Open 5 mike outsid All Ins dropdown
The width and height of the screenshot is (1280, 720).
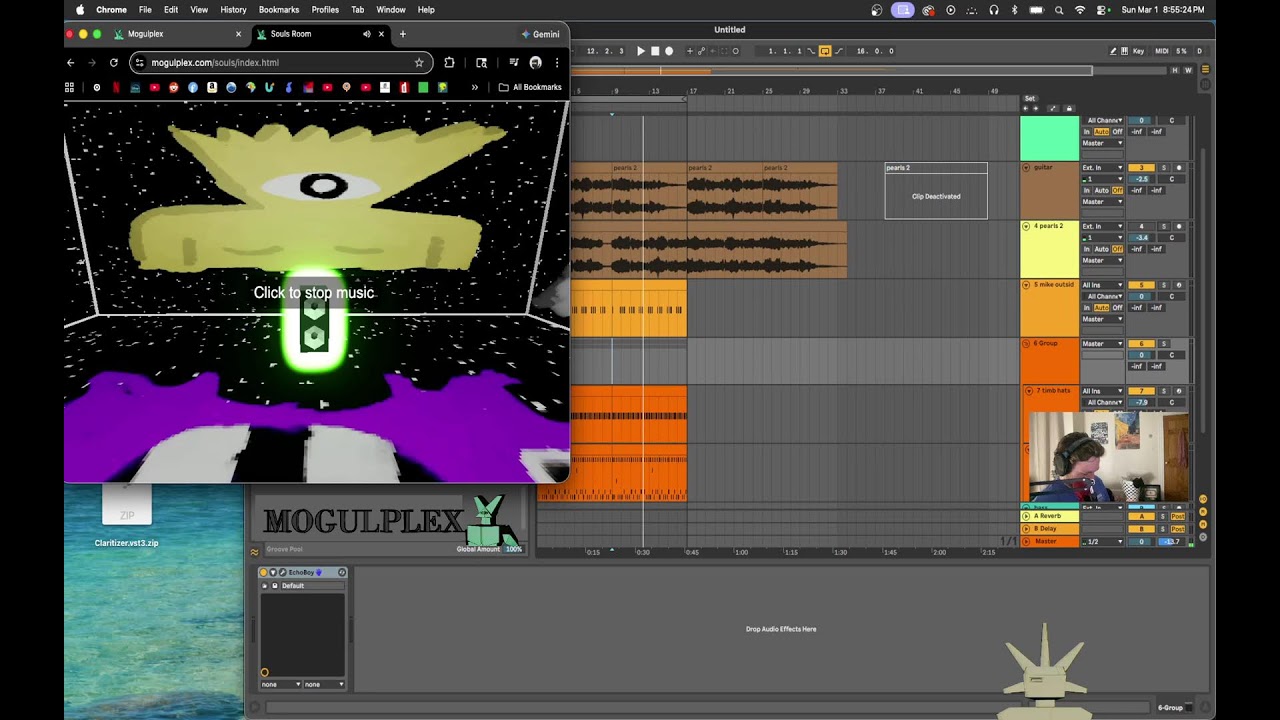[x=1102, y=285]
